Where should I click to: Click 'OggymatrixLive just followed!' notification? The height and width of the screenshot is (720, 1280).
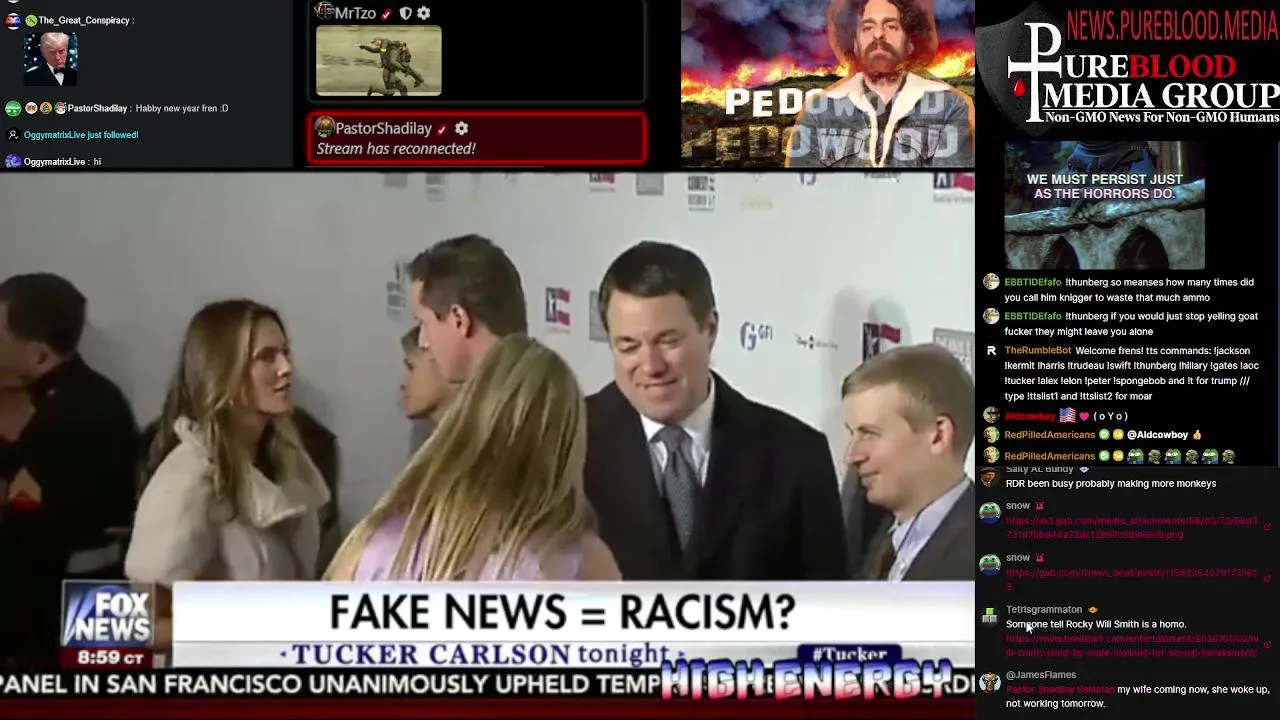click(81, 135)
